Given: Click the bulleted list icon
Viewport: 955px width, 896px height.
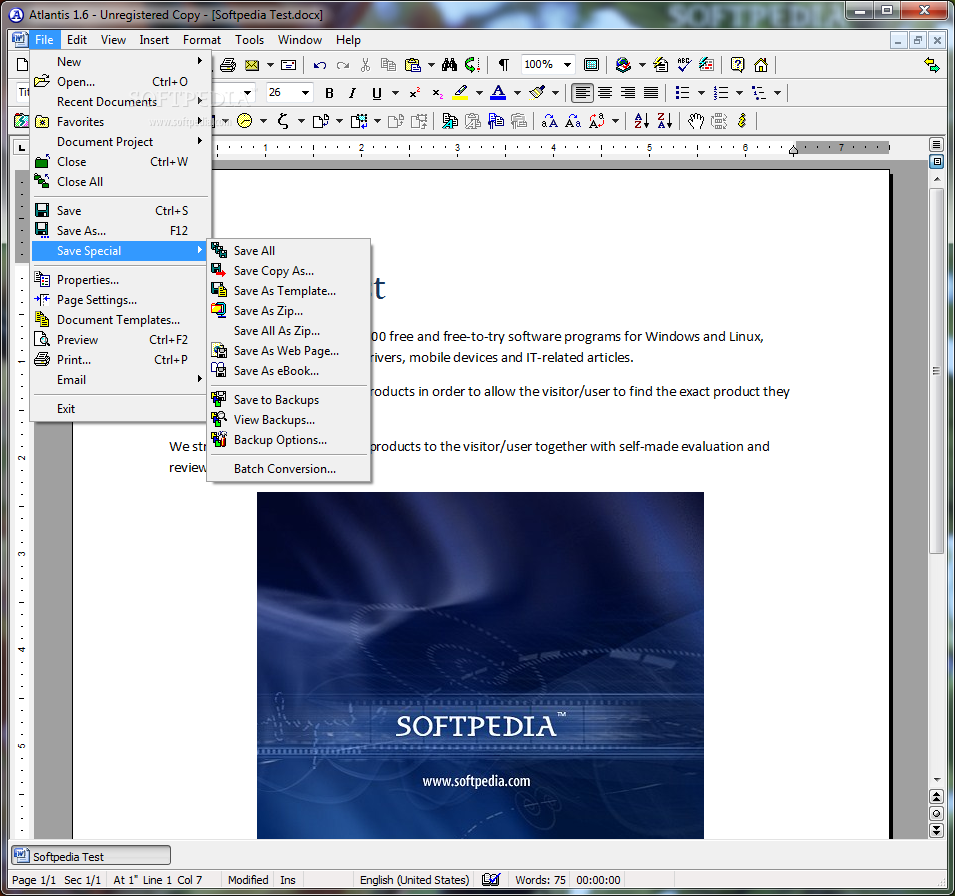Looking at the screenshot, I should [x=683, y=93].
